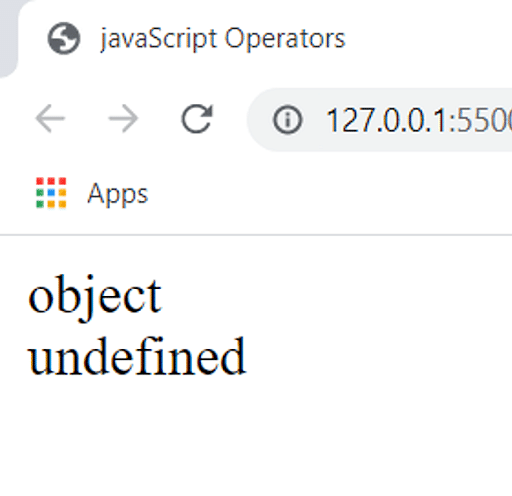Reload the current page
Screen dimensions: 512x496
pos(197,119)
